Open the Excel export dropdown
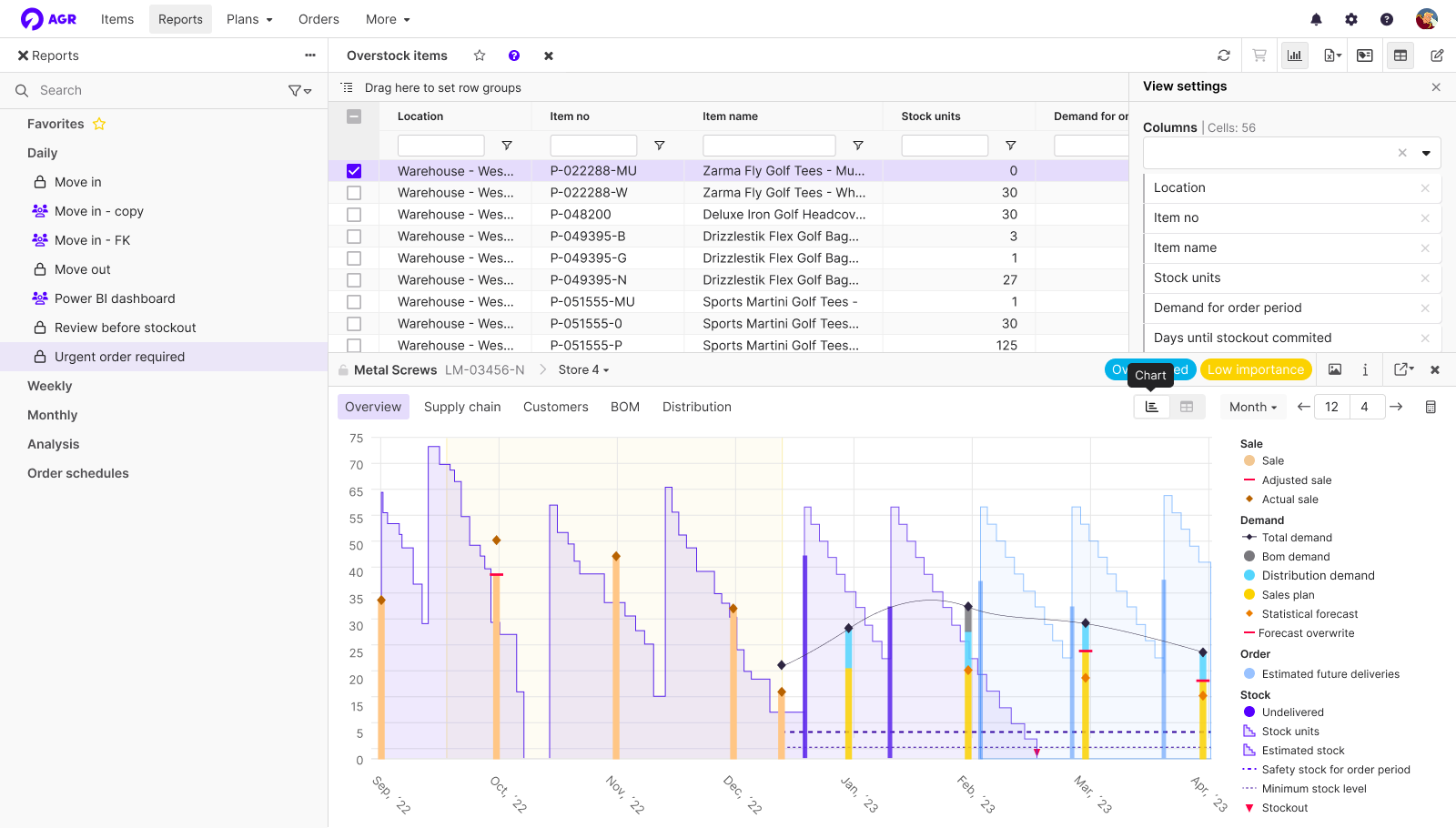Screen dimensions: 1456x828 coord(1332,56)
